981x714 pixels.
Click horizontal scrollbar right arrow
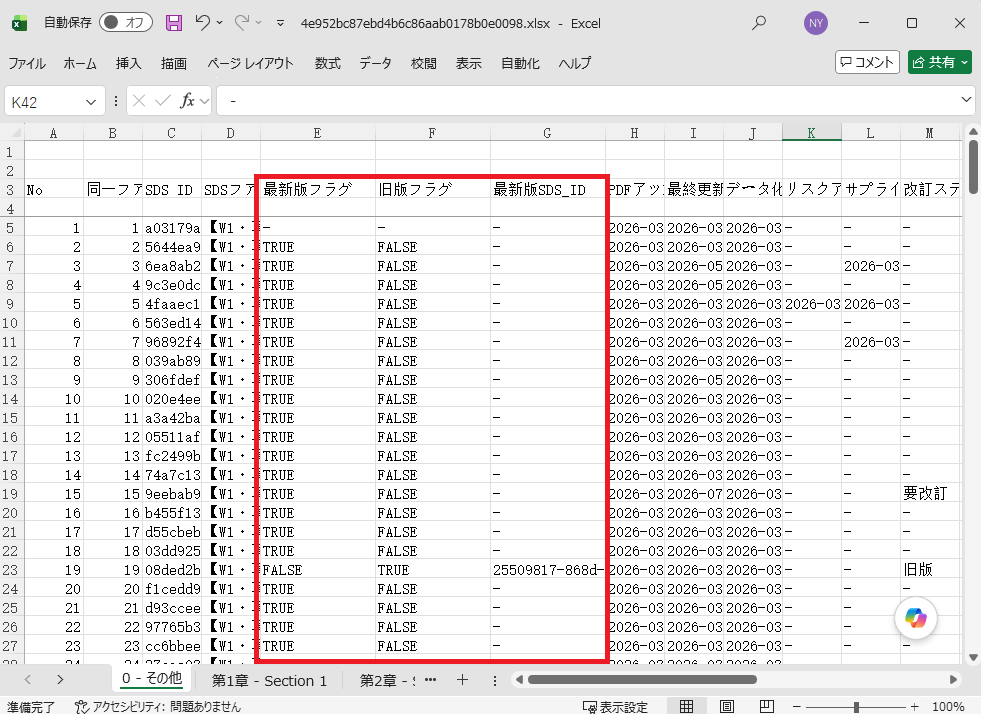953,680
